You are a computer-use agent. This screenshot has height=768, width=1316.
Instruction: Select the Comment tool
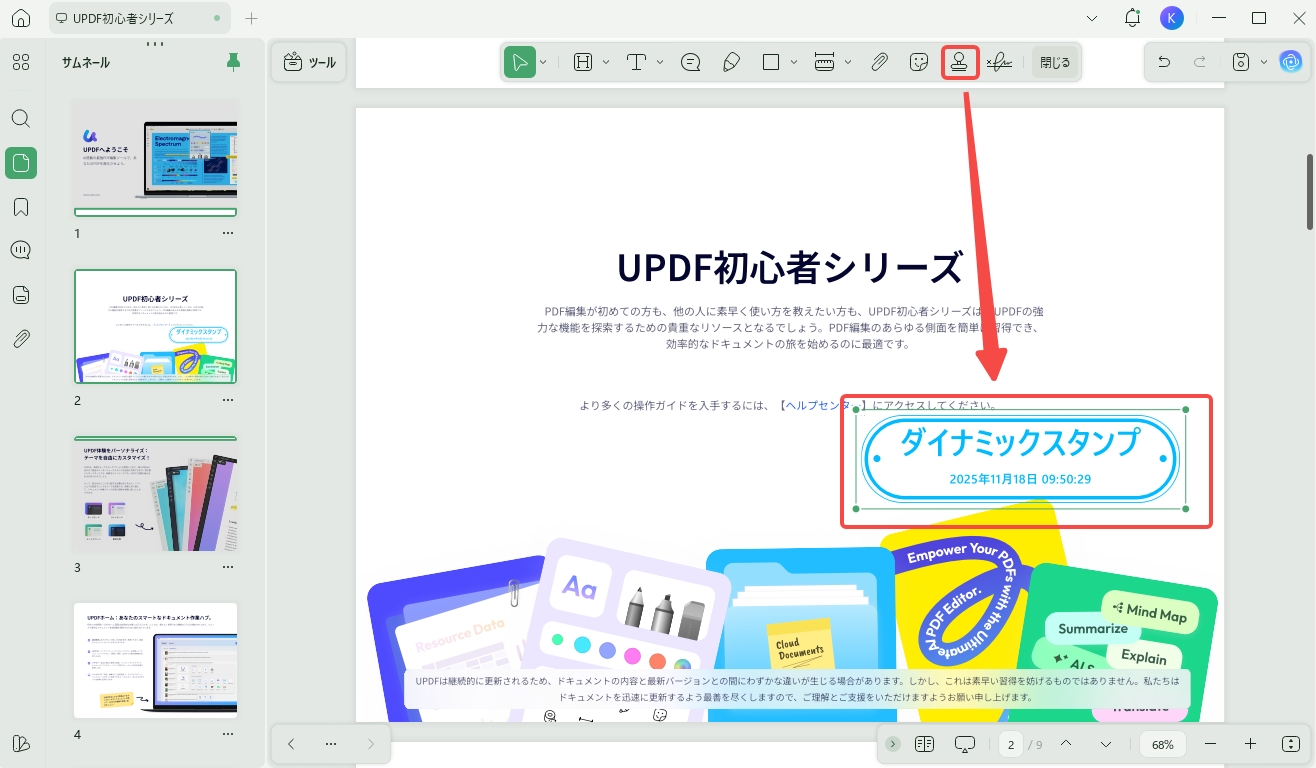(x=690, y=61)
